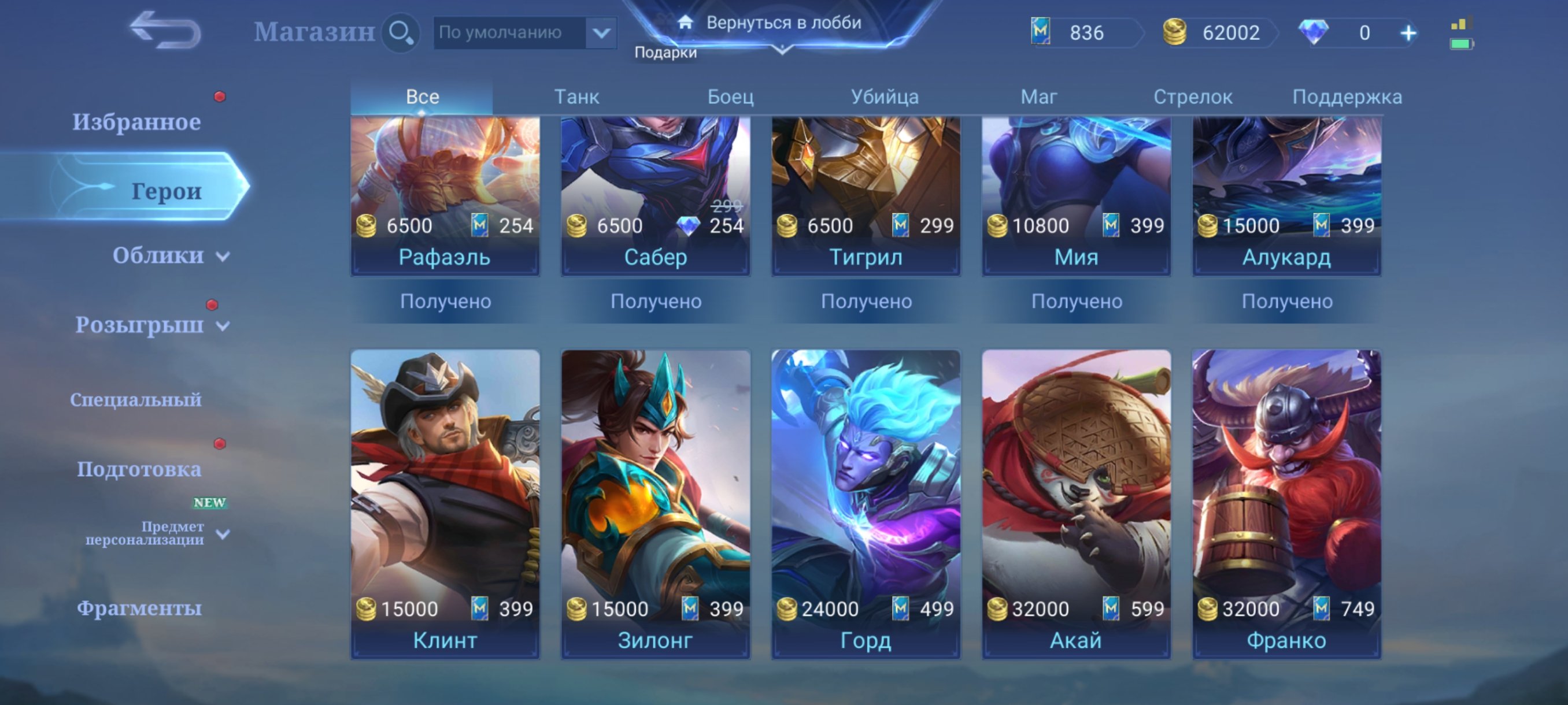Switch to the Танк tab
The image size is (1568, 705).
click(576, 97)
